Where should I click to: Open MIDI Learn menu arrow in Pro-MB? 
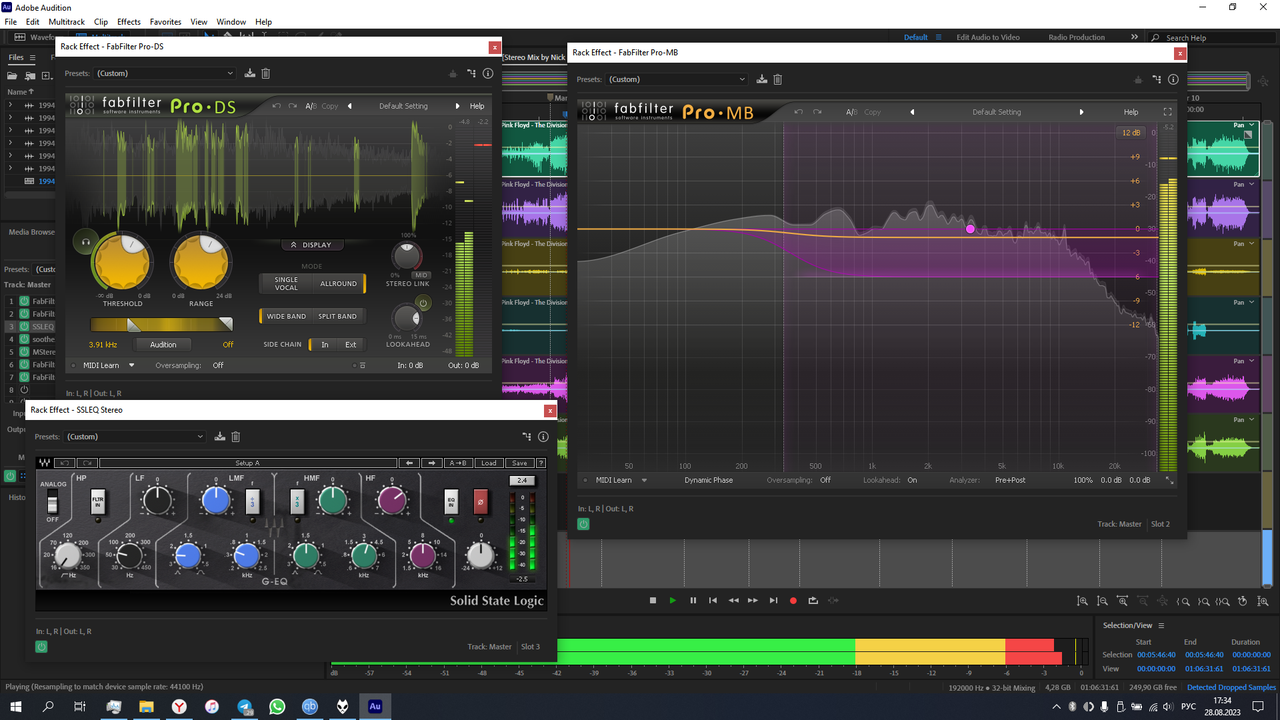(644, 480)
